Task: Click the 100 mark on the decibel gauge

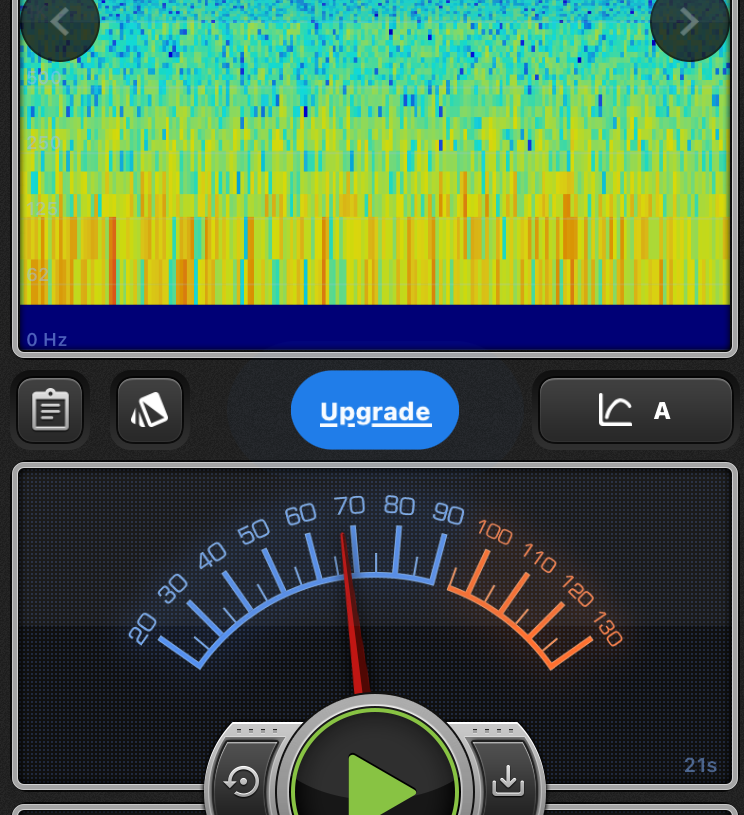Action: click(494, 531)
